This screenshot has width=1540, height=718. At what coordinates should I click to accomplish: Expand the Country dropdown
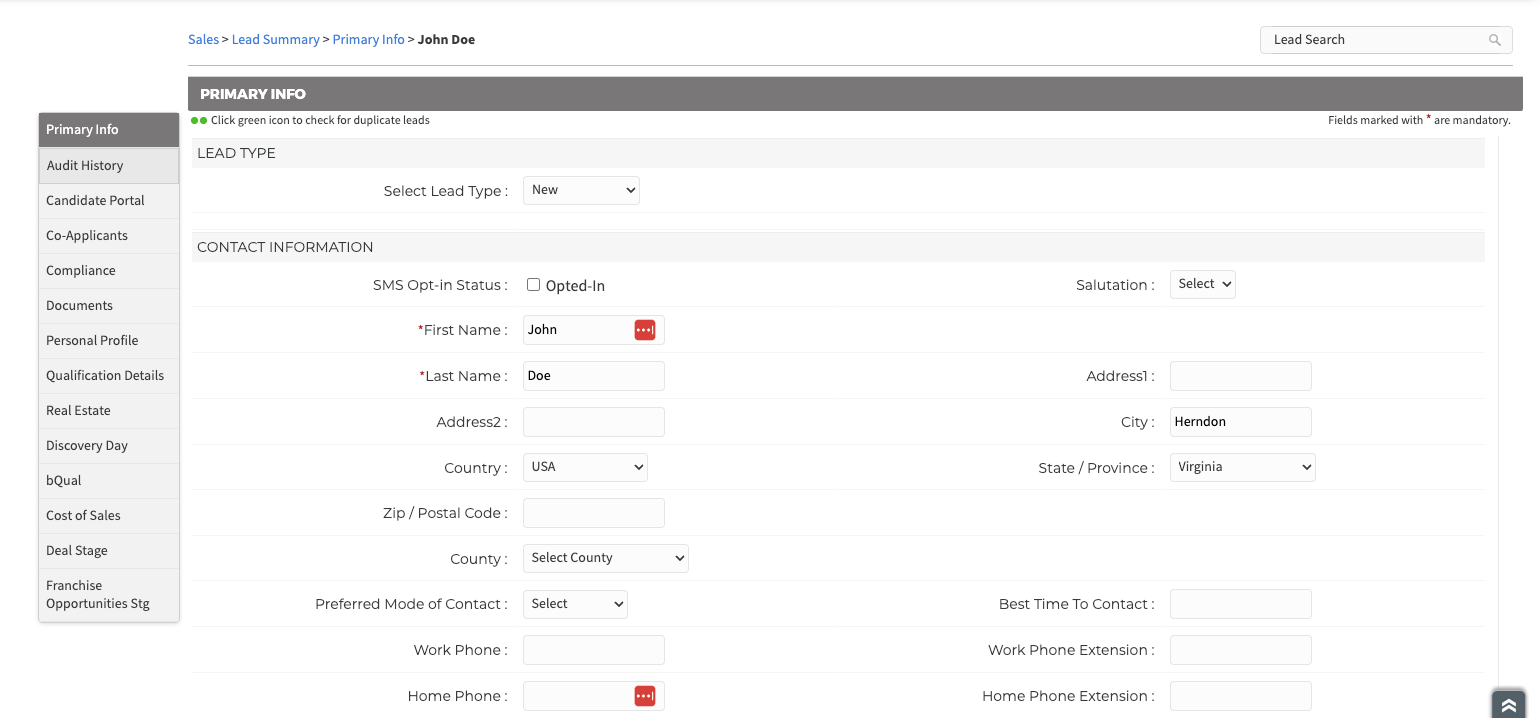(585, 467)
